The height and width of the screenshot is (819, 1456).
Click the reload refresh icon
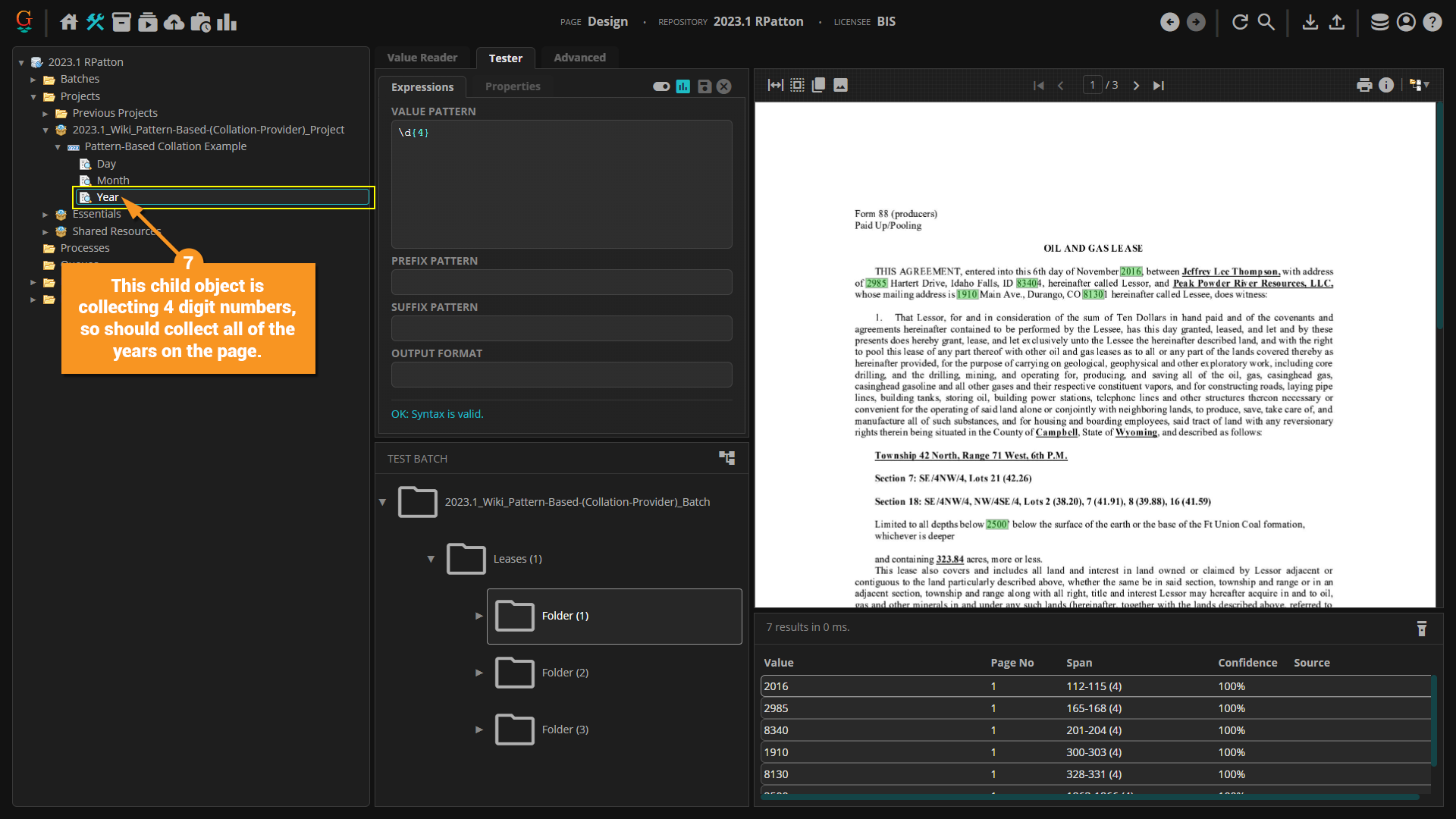pos(1240,22)
